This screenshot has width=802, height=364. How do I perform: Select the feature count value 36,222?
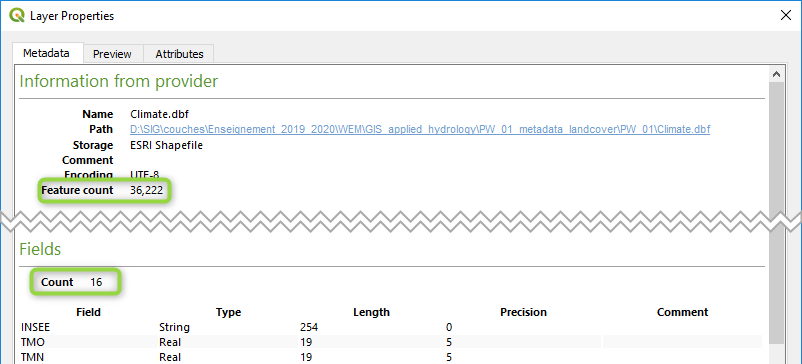pyautogui.click(x=146, y=191)
